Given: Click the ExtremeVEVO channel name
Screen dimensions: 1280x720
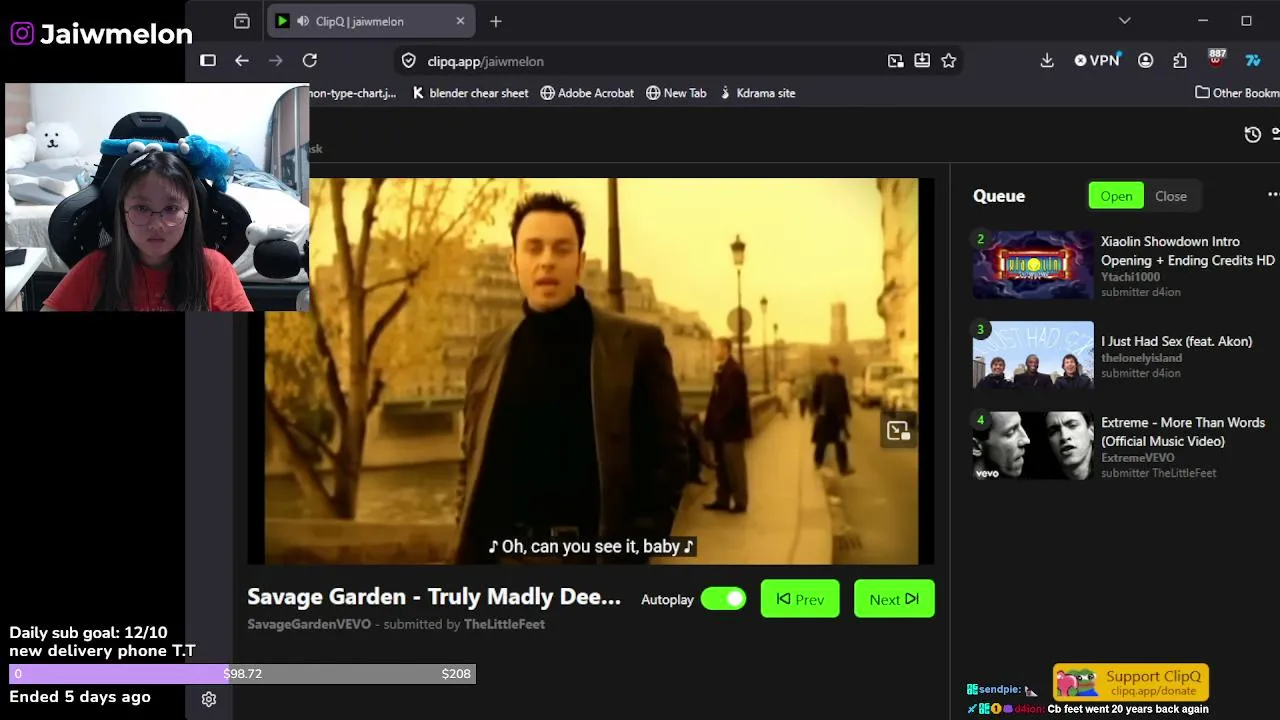Looking at the screenshot, I should (1138, 458).
